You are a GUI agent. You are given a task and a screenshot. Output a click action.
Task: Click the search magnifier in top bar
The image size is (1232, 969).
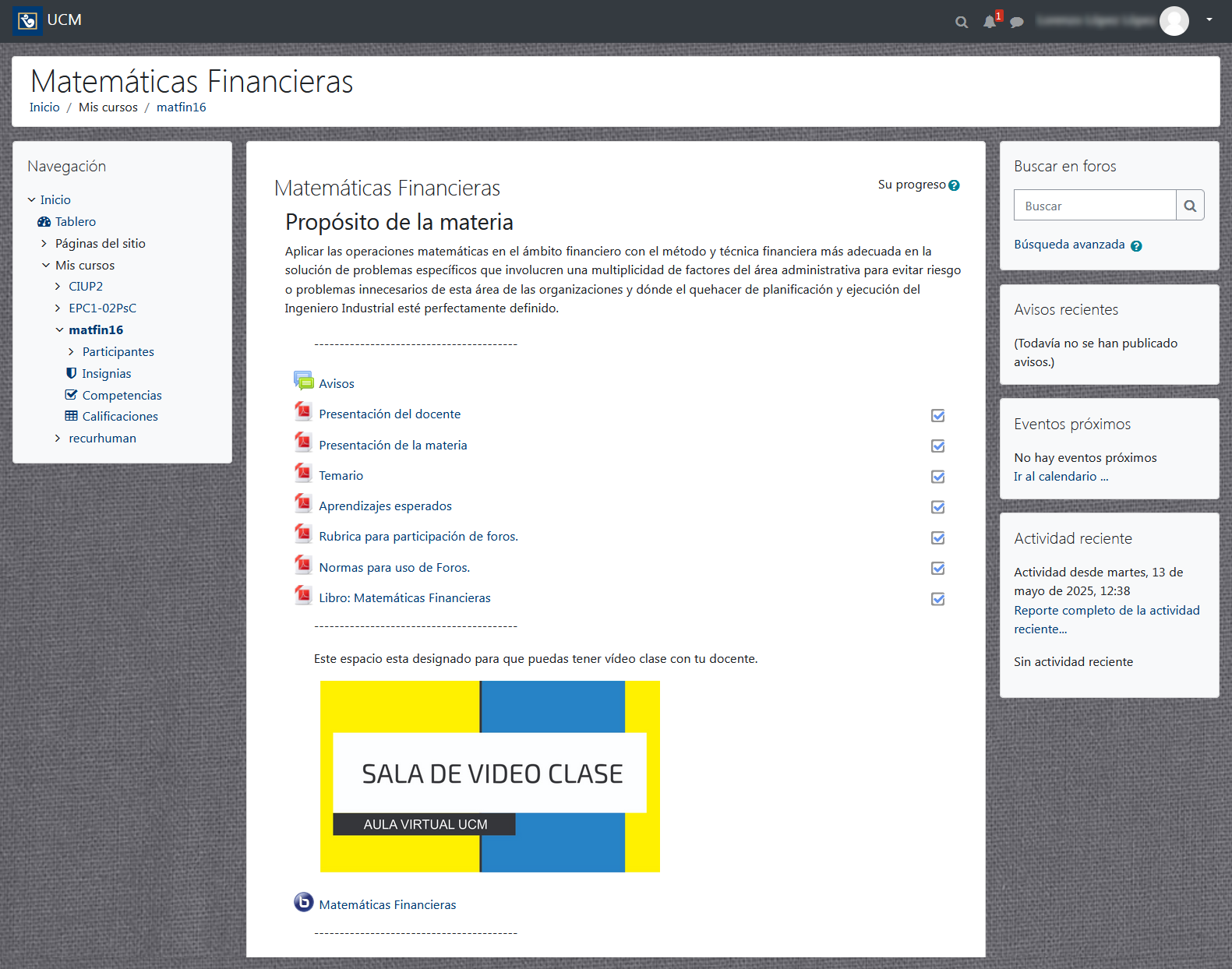click(962, 22)
